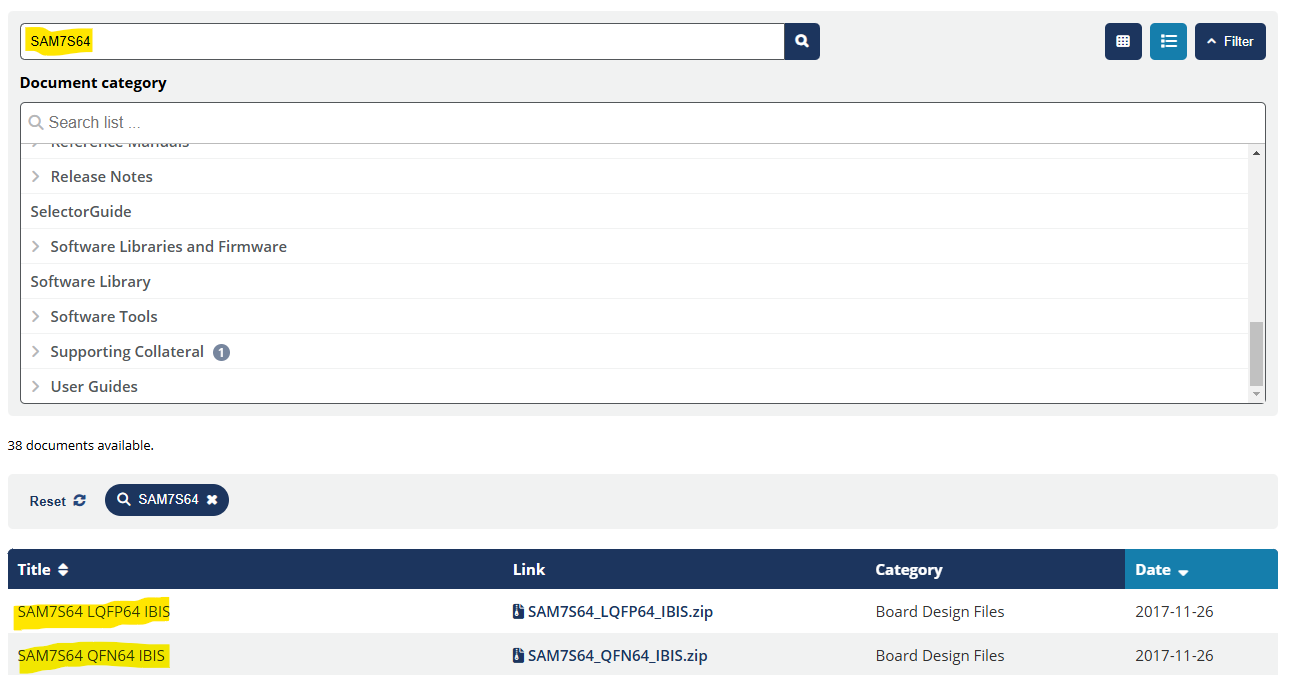Switch to list view icon
Image resolution: width=1311 pixels, height=675 pixels.
tap(1168, 42)
